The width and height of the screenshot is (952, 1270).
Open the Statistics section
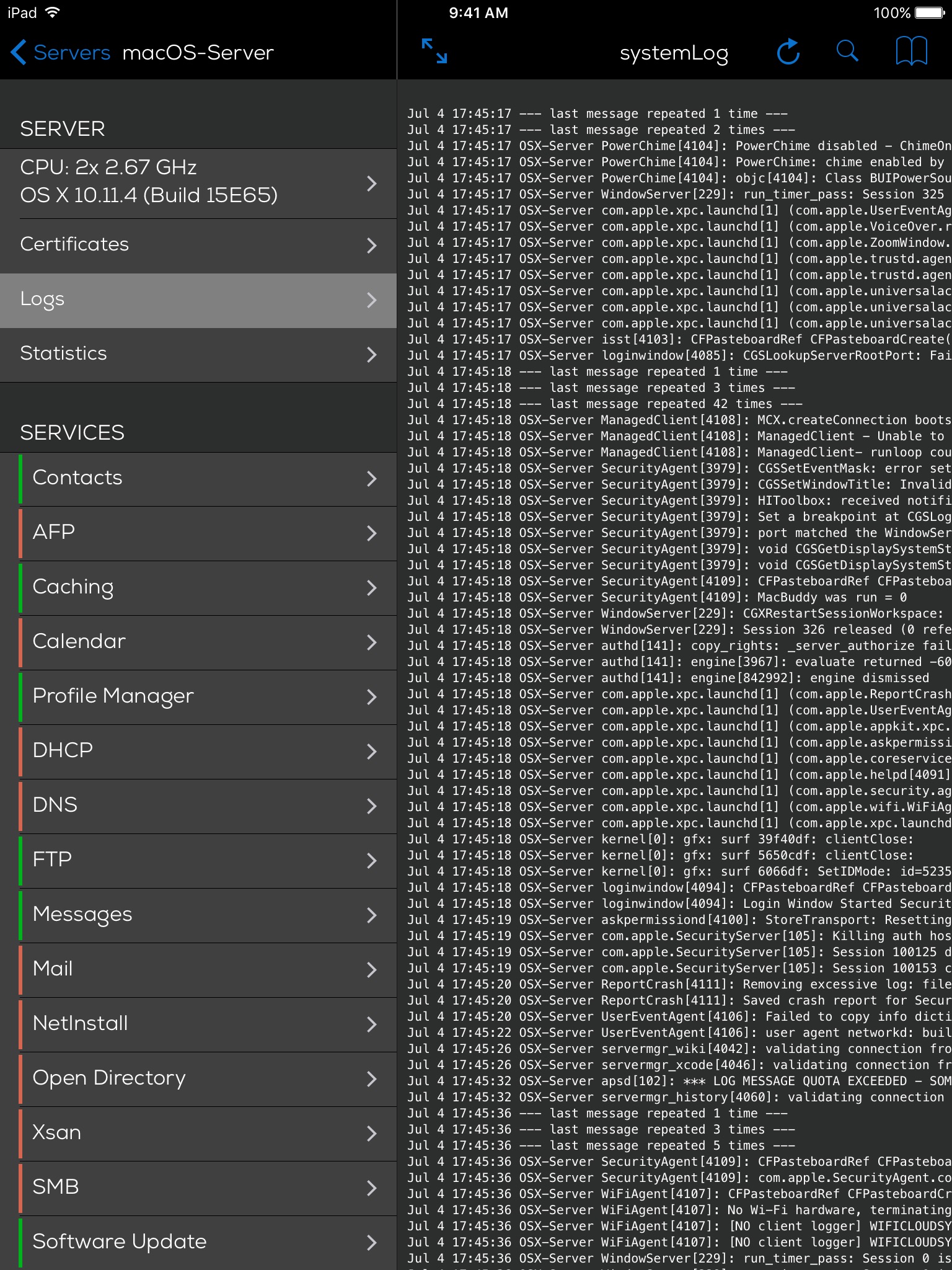click(x=198, y=354)
